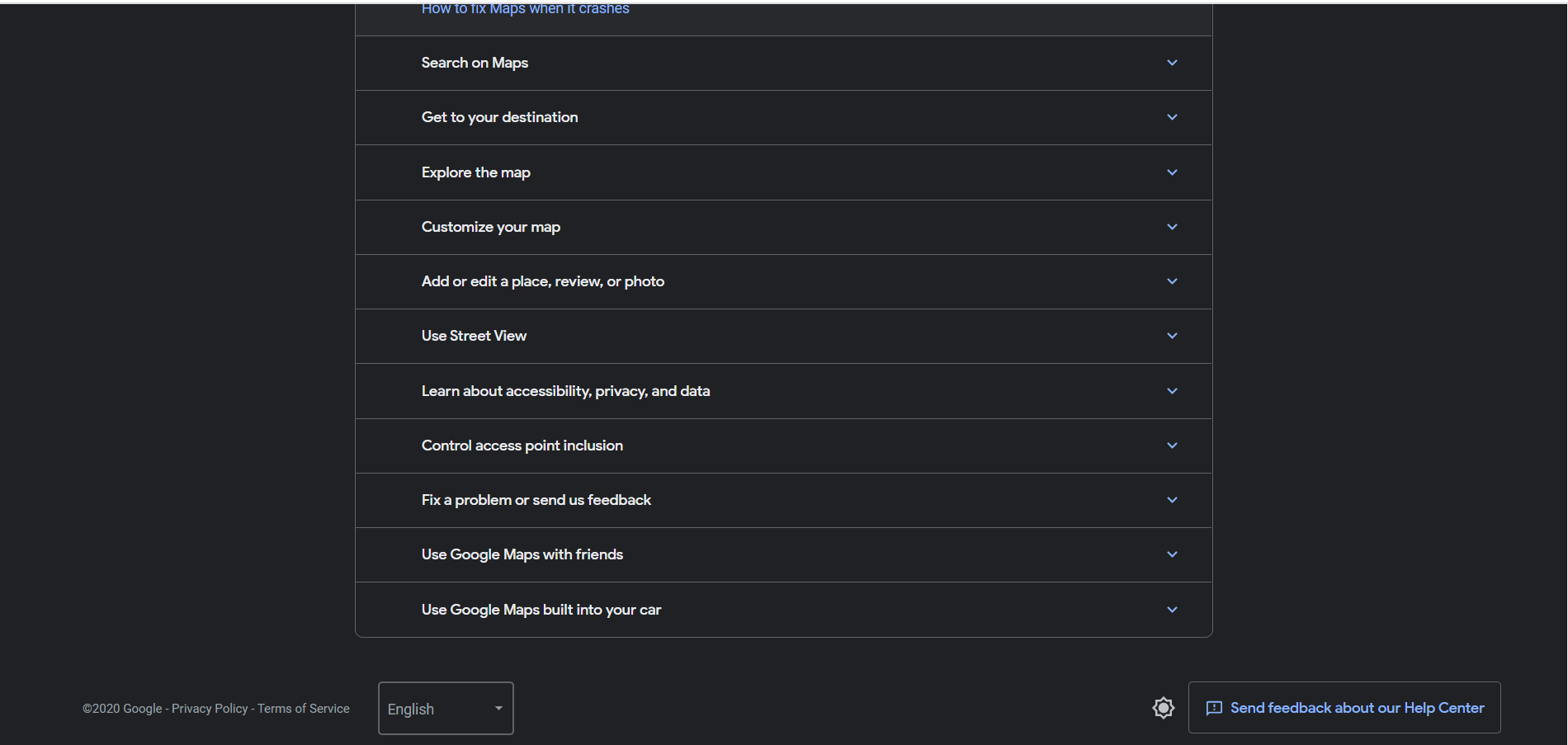Click chevron next to Use Street View

click(x=1172, y=336)
